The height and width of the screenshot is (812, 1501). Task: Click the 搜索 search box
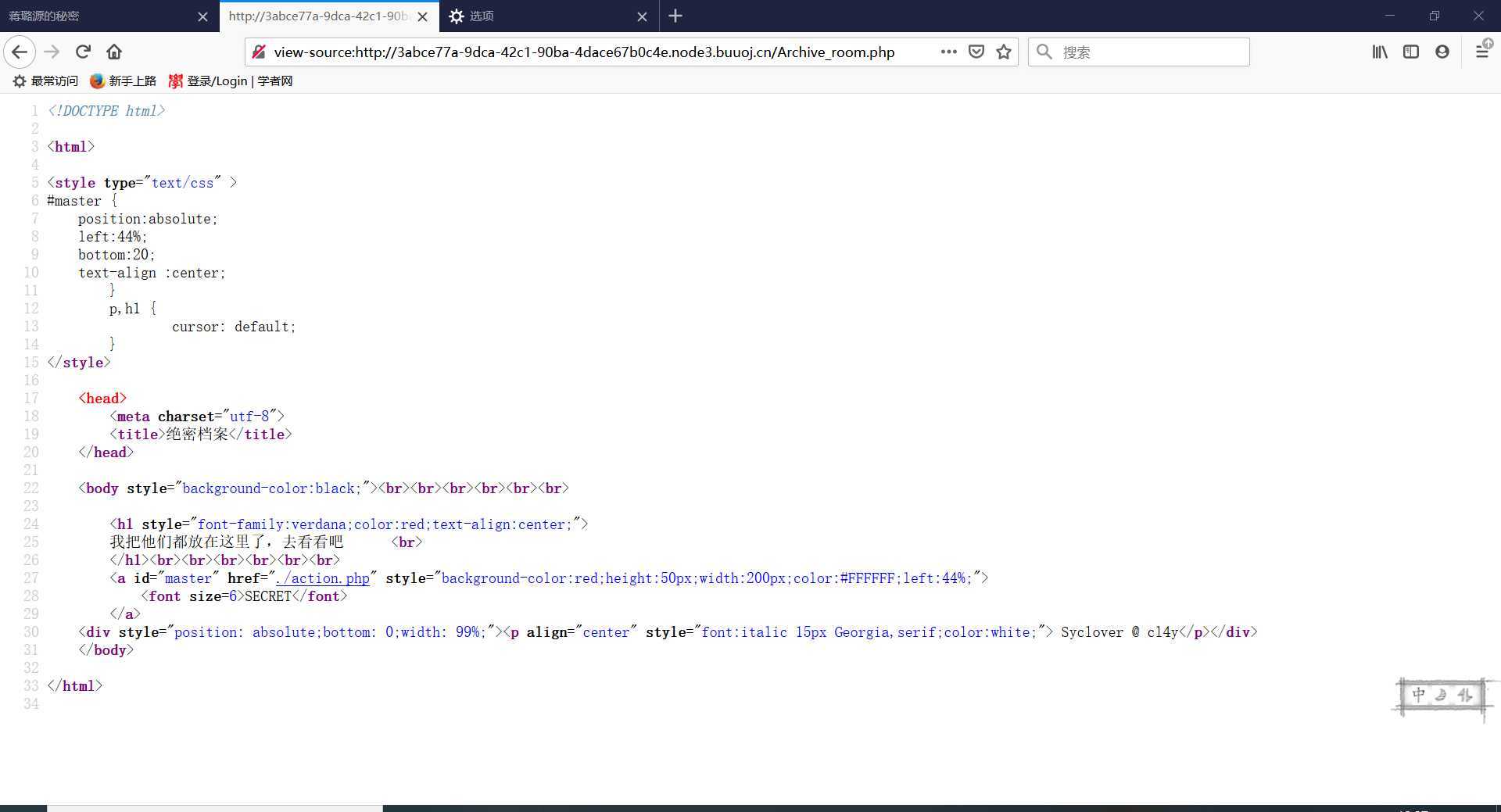pos(1149,52)
